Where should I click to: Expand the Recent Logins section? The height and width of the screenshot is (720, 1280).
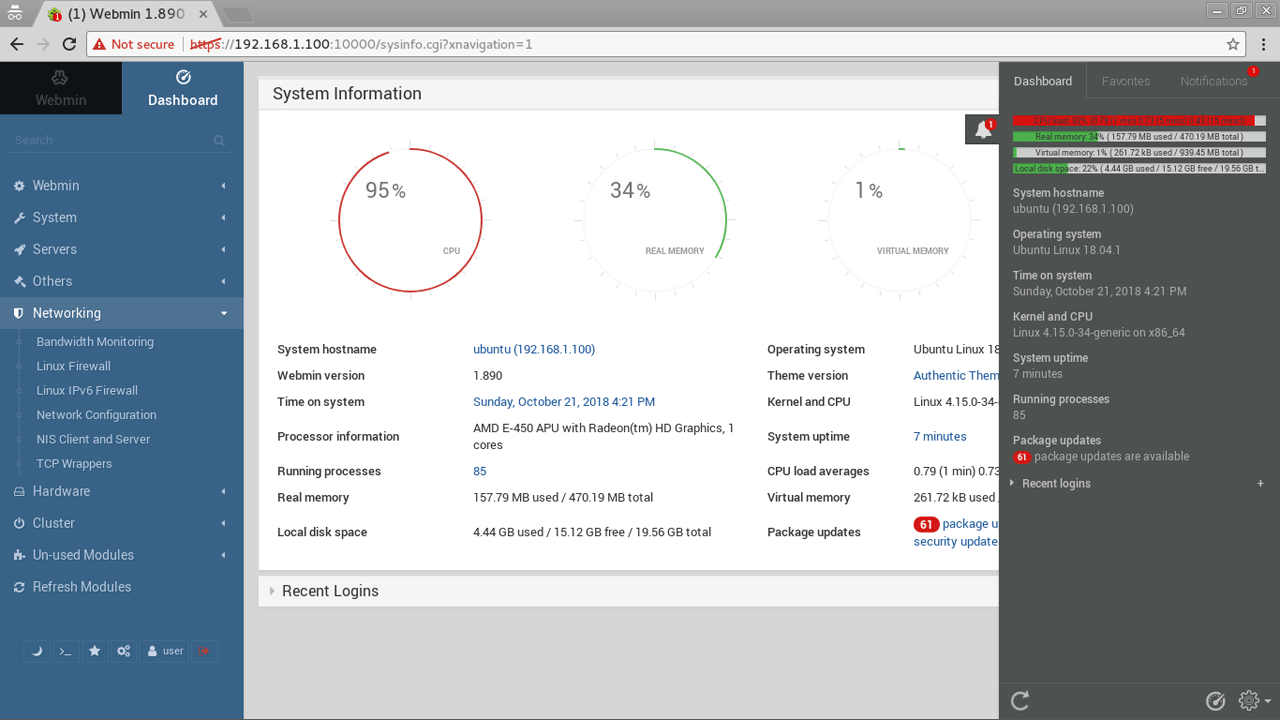coord(330,591)
